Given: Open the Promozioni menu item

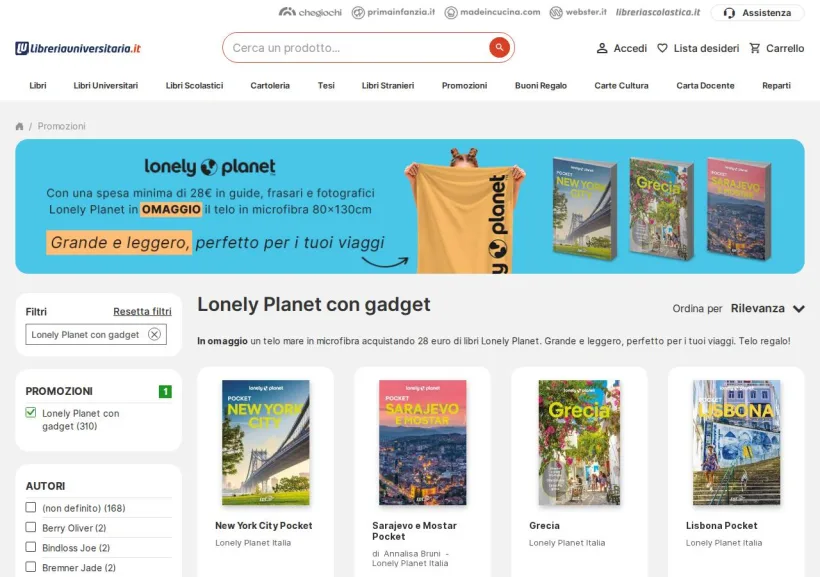Looking at the screenshot, I should point(464,85).
